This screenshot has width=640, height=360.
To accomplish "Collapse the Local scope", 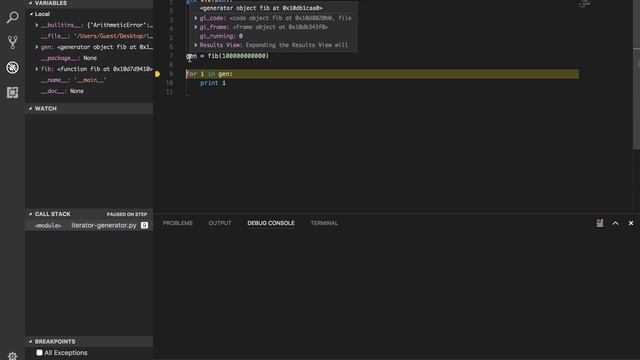I will coord(31,14).
